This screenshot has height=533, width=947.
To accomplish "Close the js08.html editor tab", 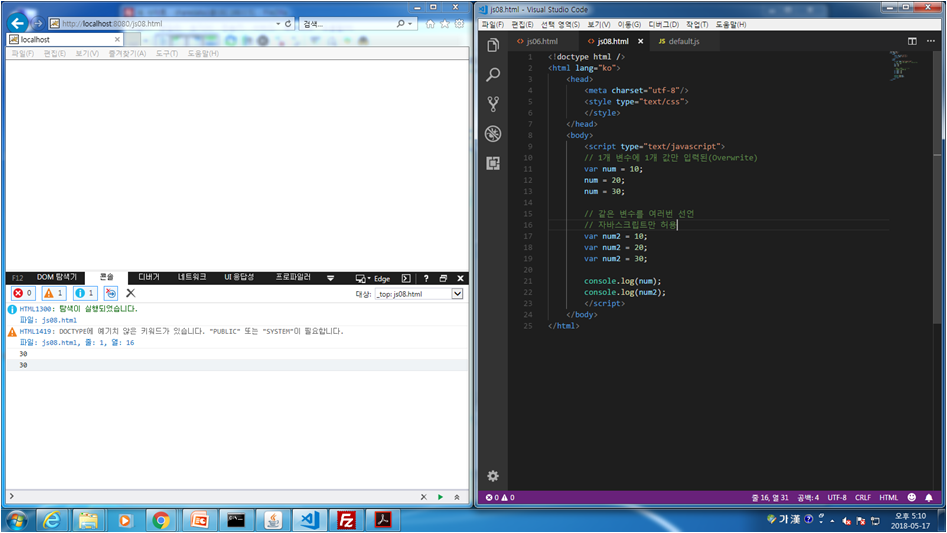I will tap(640, 41).
